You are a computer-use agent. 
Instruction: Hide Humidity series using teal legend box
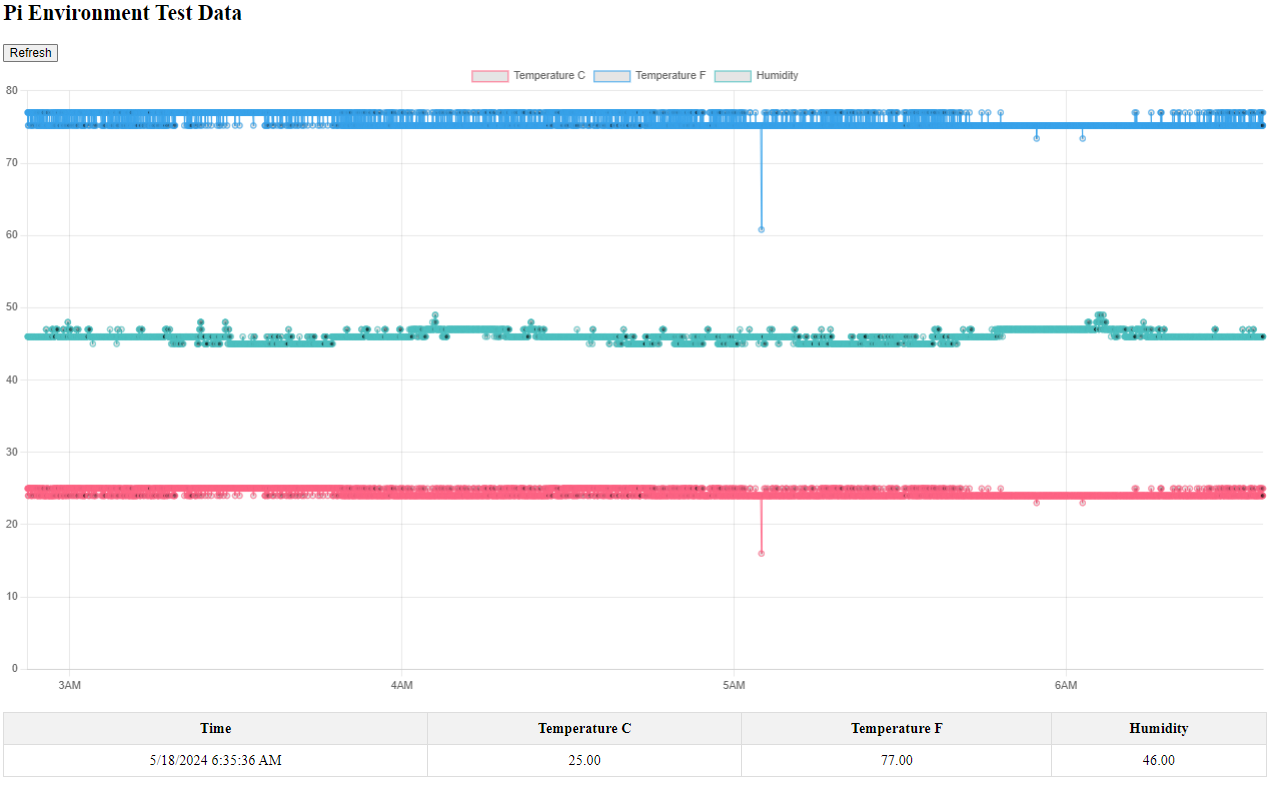click(732, 76)
